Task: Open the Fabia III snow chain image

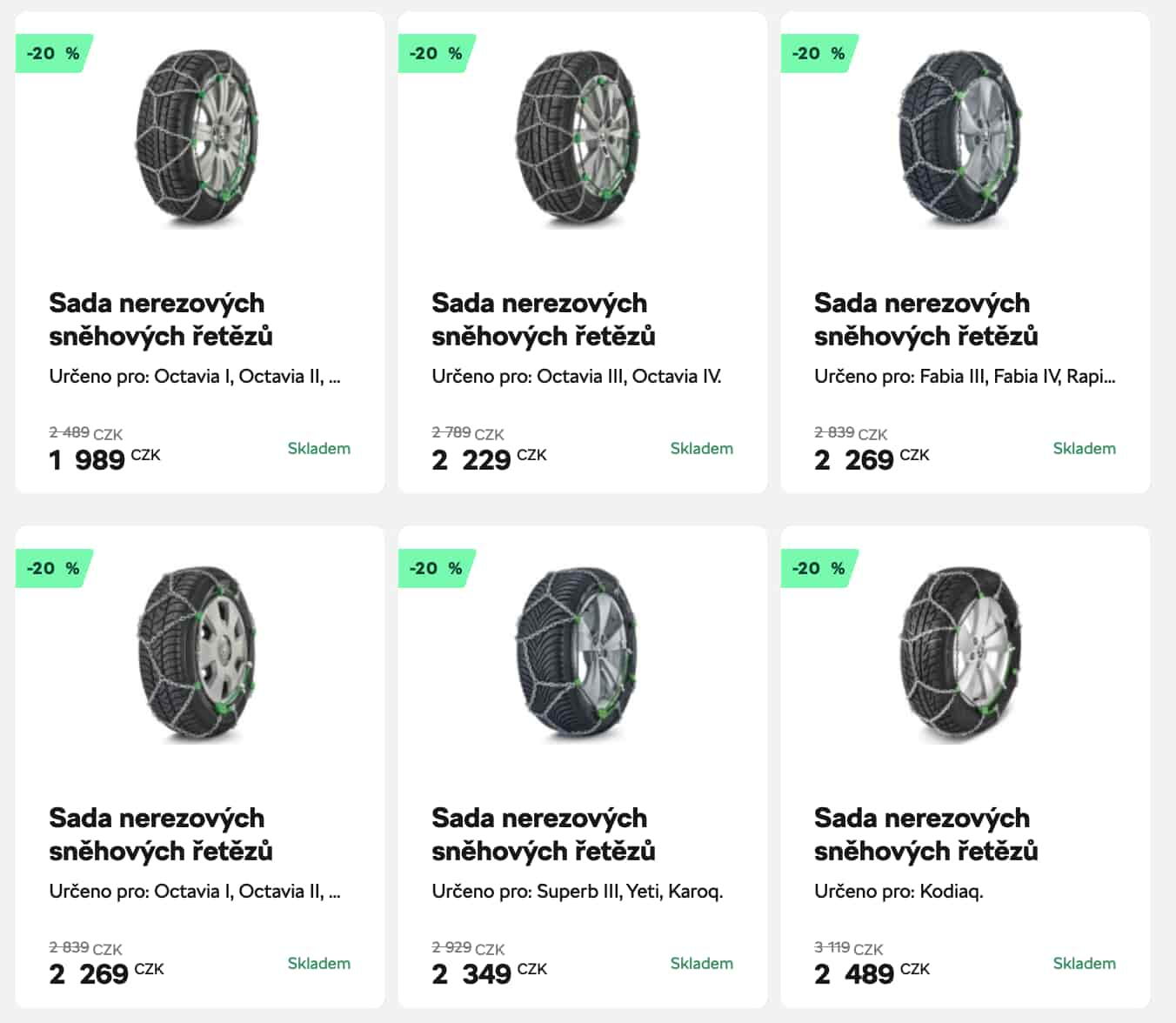Action: point(959,139)
